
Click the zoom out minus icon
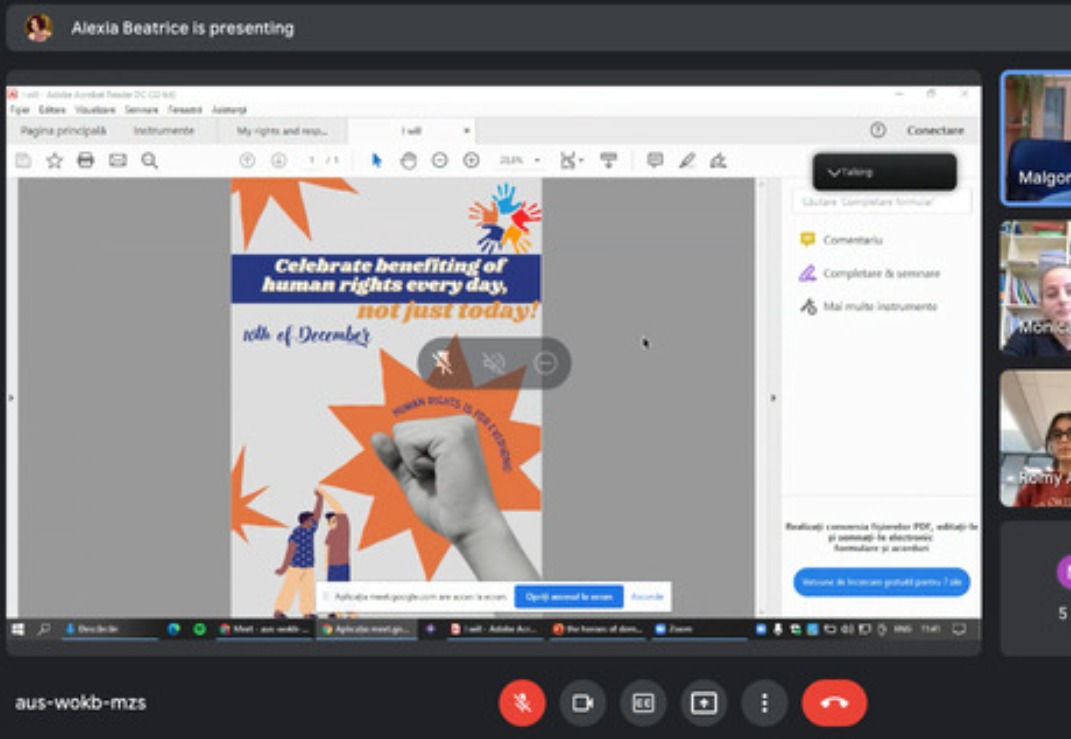(x=439, y=160)
